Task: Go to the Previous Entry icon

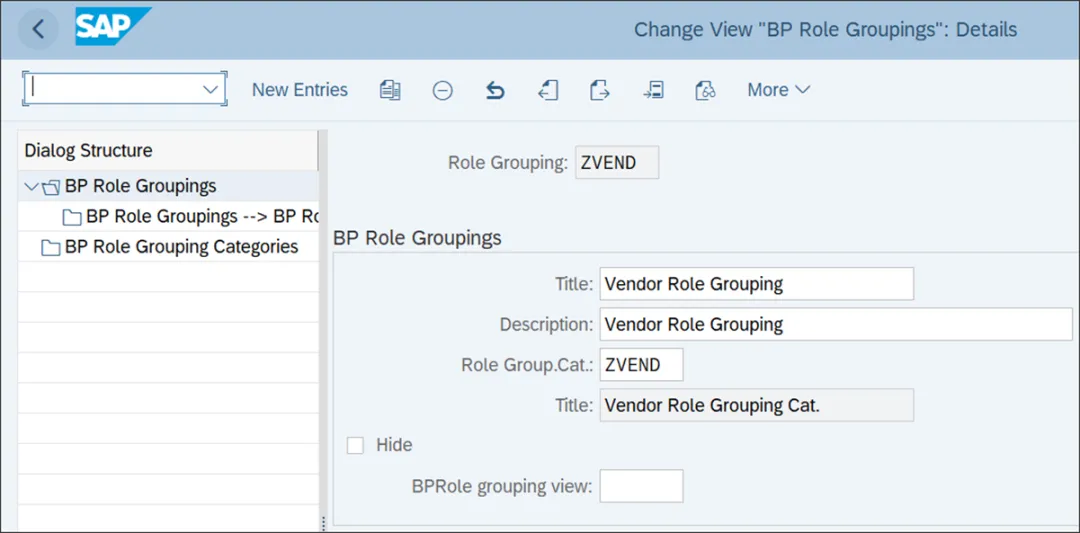Action: [x=547, y=90]
